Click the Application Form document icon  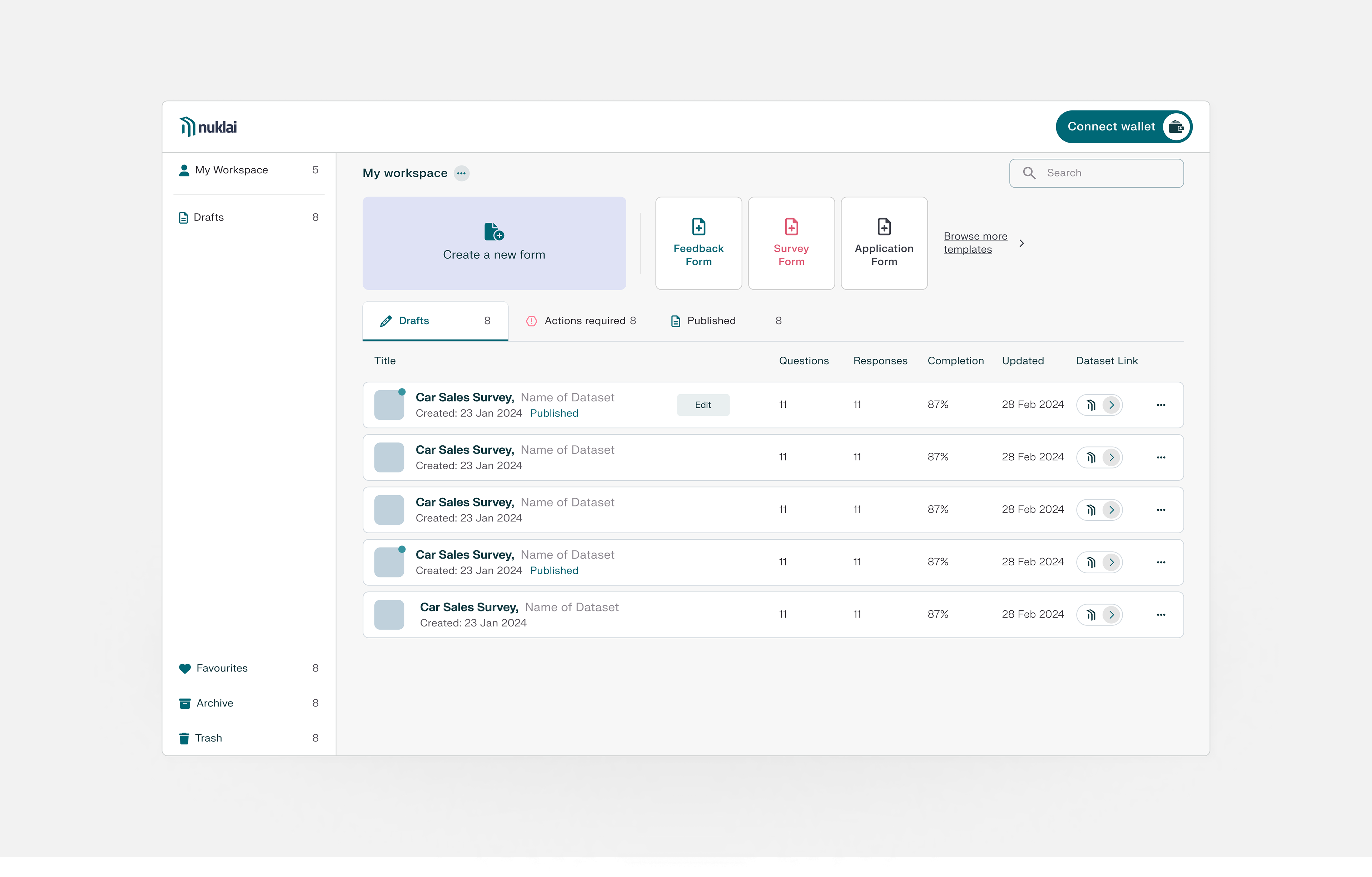(x=884, y=227)
